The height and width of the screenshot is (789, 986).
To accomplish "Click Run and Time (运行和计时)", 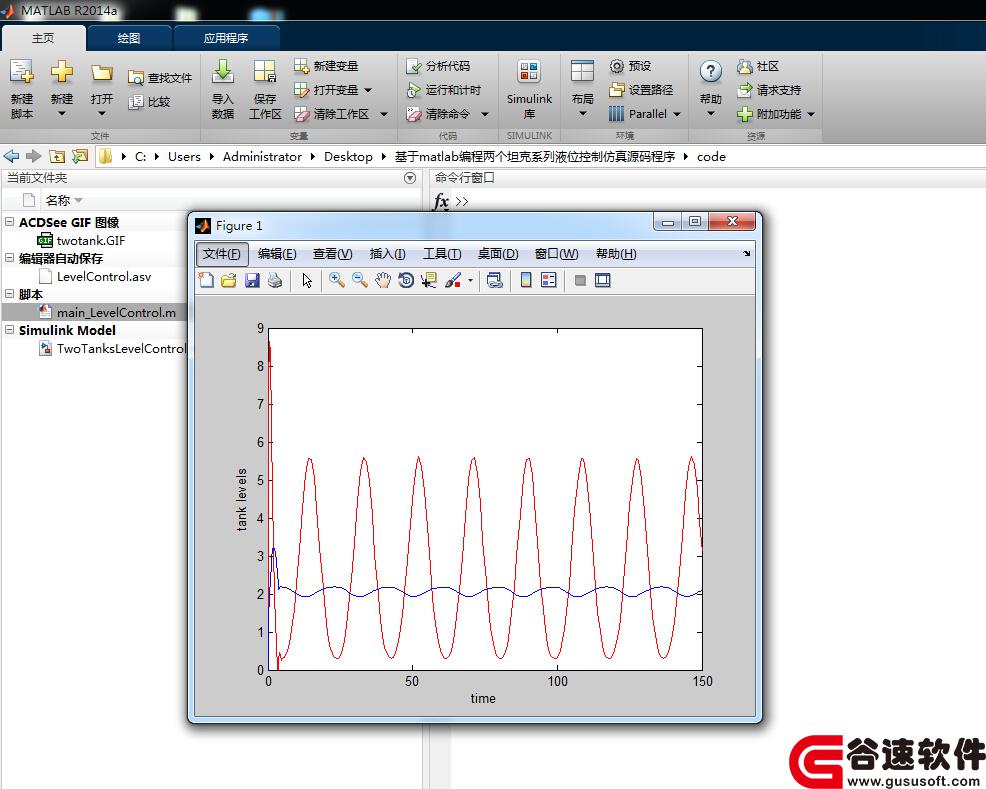I will point(443,90).
